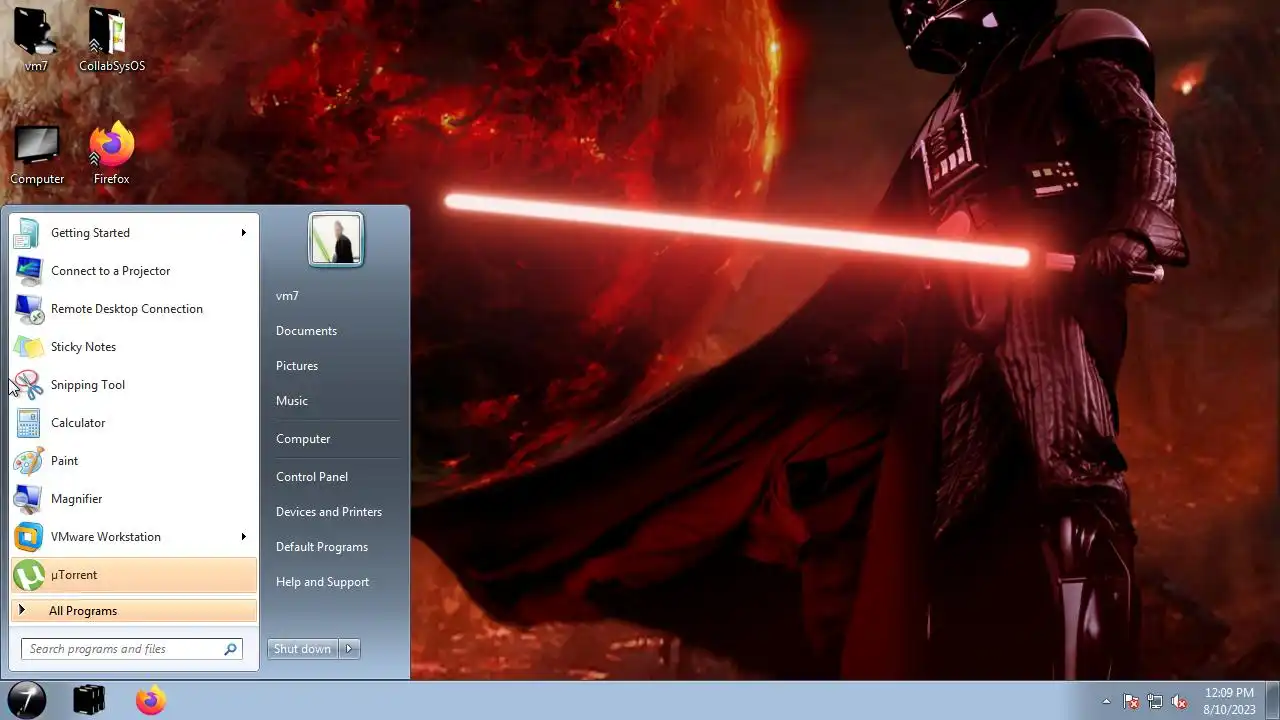Click in the Search programs and files box
Screen dimensions: 1280x720
[x=132, y=649]
